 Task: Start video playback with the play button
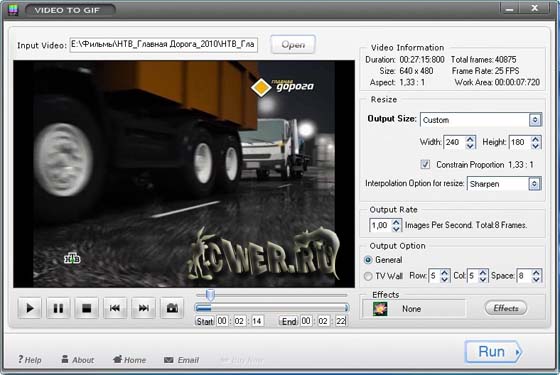click(30, 308)
